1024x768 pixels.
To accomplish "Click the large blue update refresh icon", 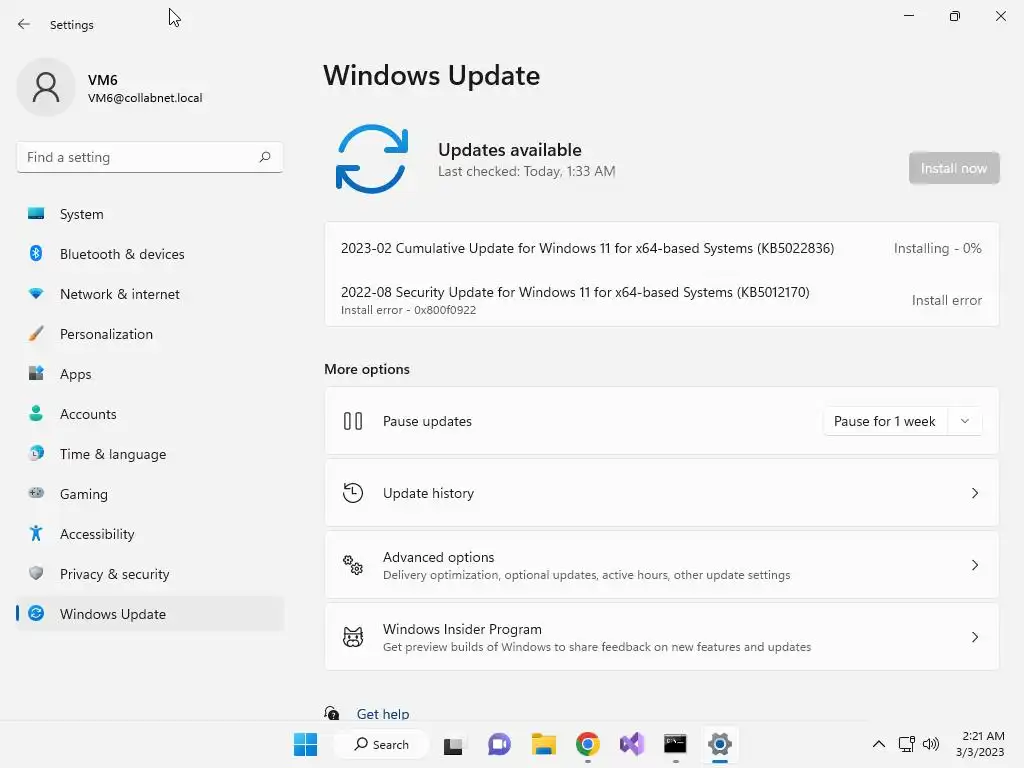I will coord(372,159).
